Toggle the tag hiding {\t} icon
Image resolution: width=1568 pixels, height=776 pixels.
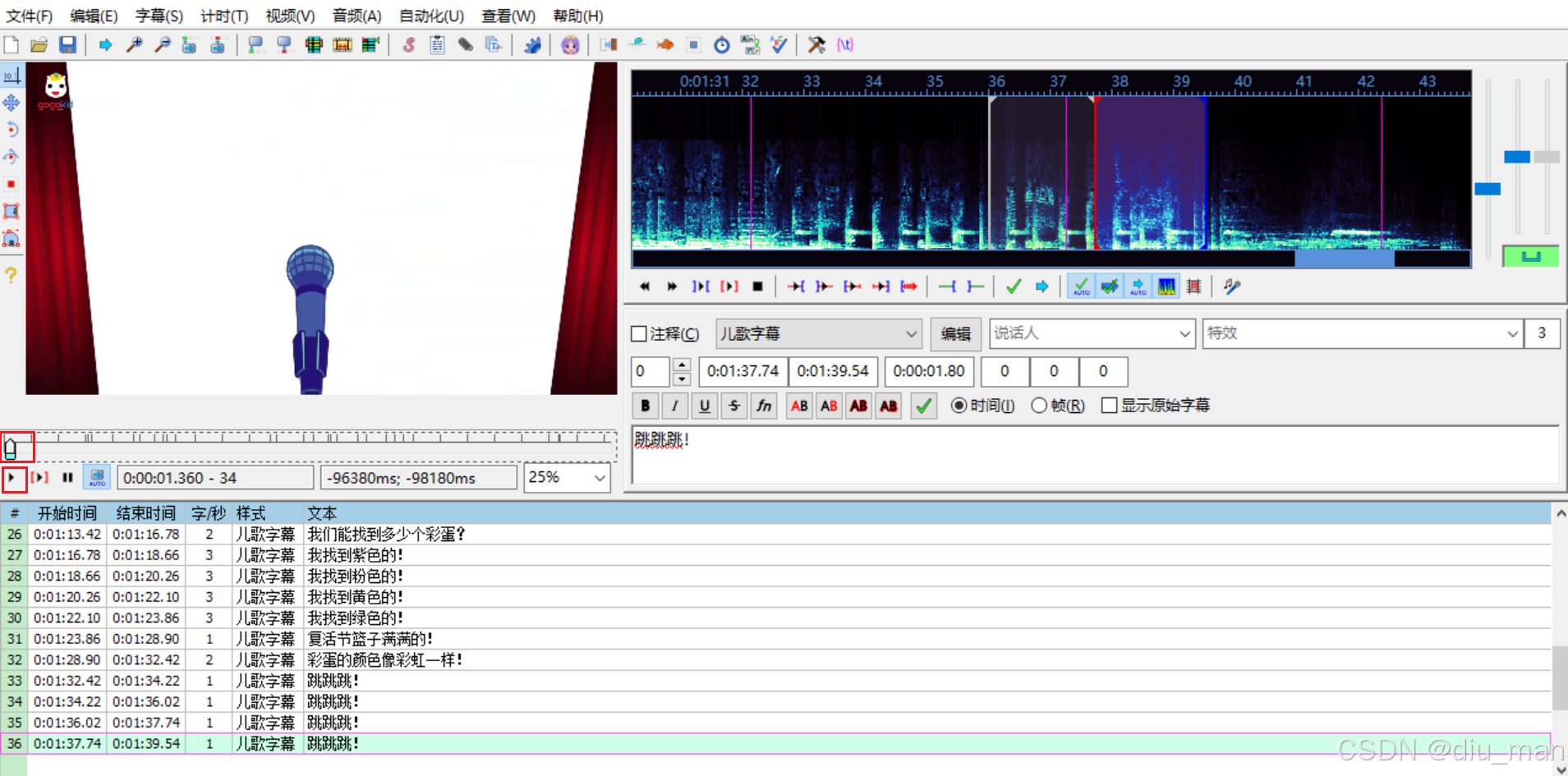pyautogui.click(x=845, y=45)
